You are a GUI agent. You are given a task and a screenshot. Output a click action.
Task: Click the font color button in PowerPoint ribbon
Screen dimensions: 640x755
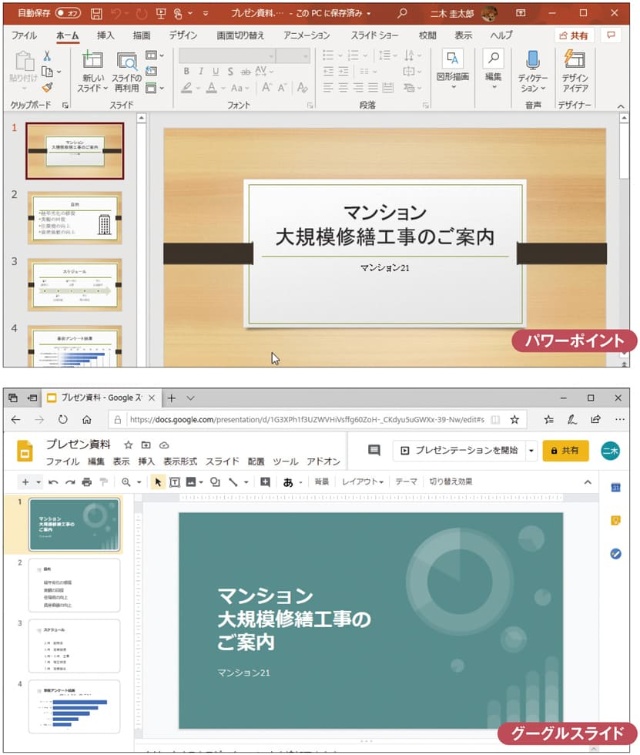(x=211, y=88)
